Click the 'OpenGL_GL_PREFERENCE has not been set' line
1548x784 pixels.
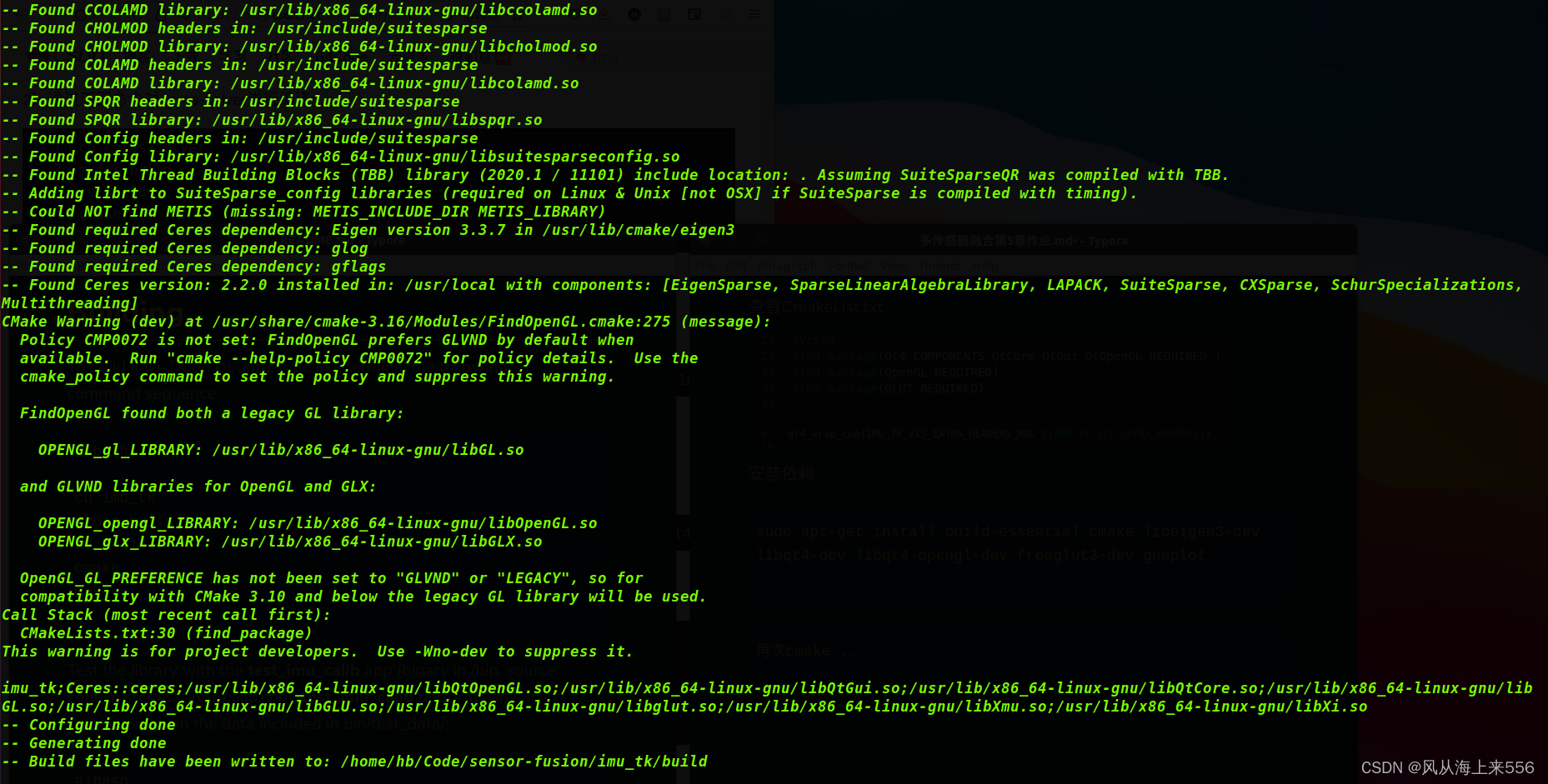point(332,578)
